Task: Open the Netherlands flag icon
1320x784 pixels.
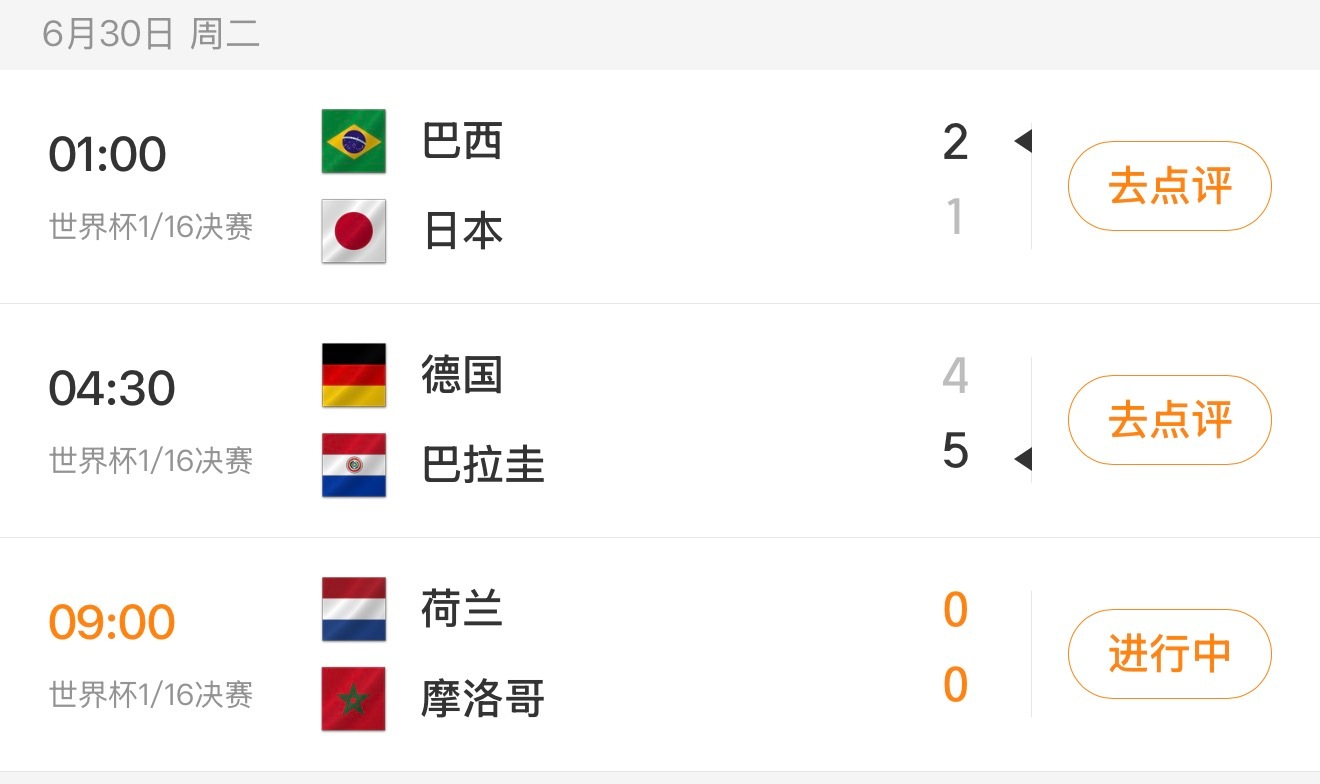Action: pos(354,609)
